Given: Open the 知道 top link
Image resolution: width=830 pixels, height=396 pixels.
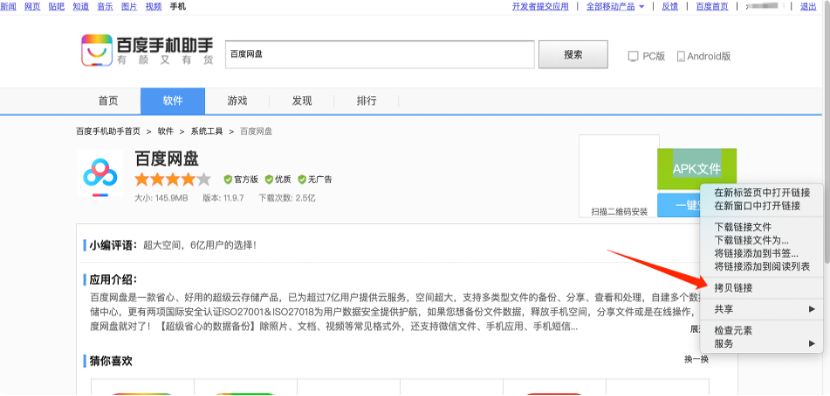Looking at the screenshot, I should click(80, 6).
